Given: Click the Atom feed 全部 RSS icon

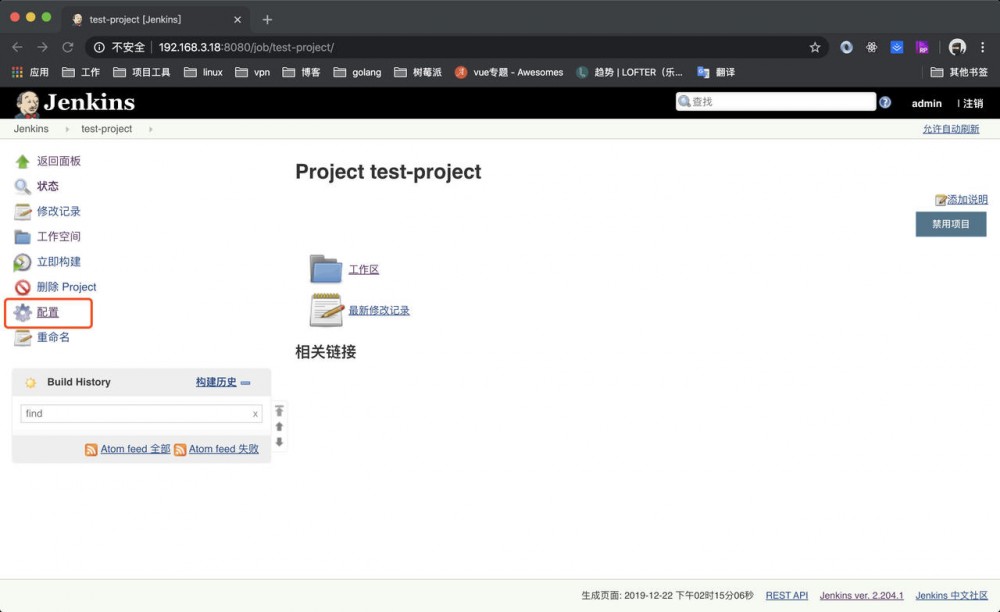Looking at the screenshot, I should [x=91, y=448].
